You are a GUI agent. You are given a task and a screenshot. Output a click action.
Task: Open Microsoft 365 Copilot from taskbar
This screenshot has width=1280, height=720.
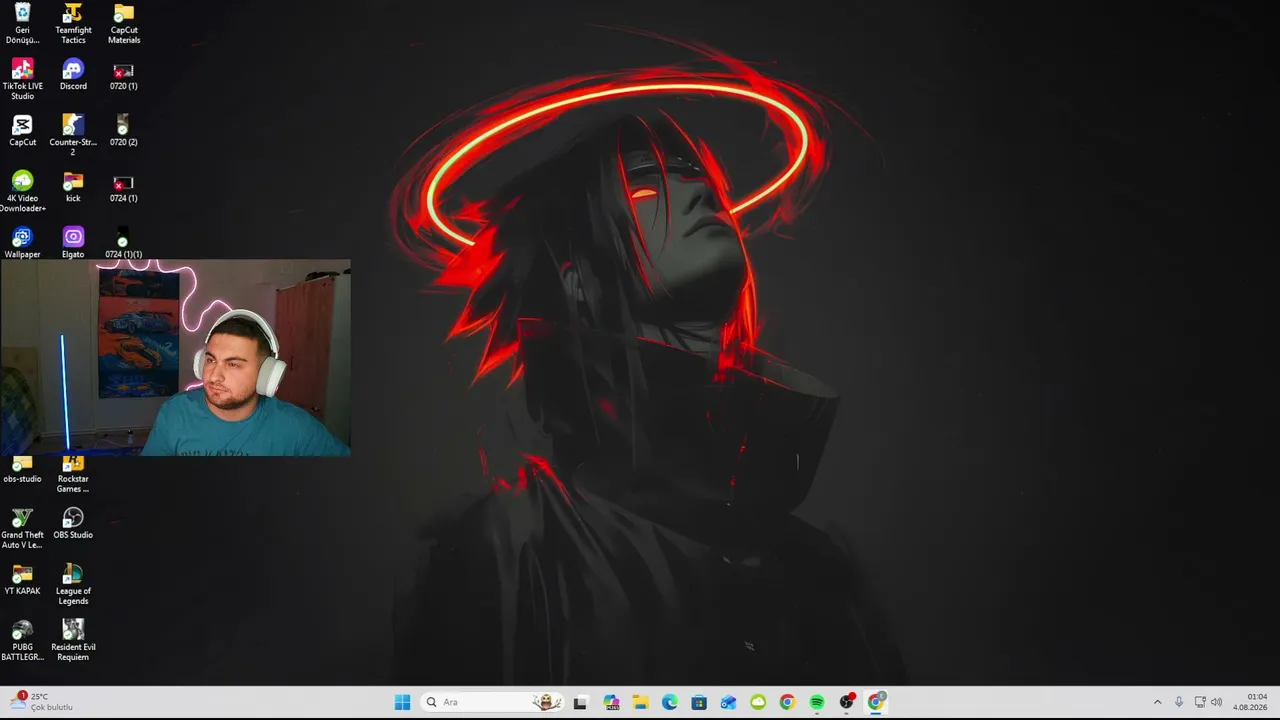611,702
